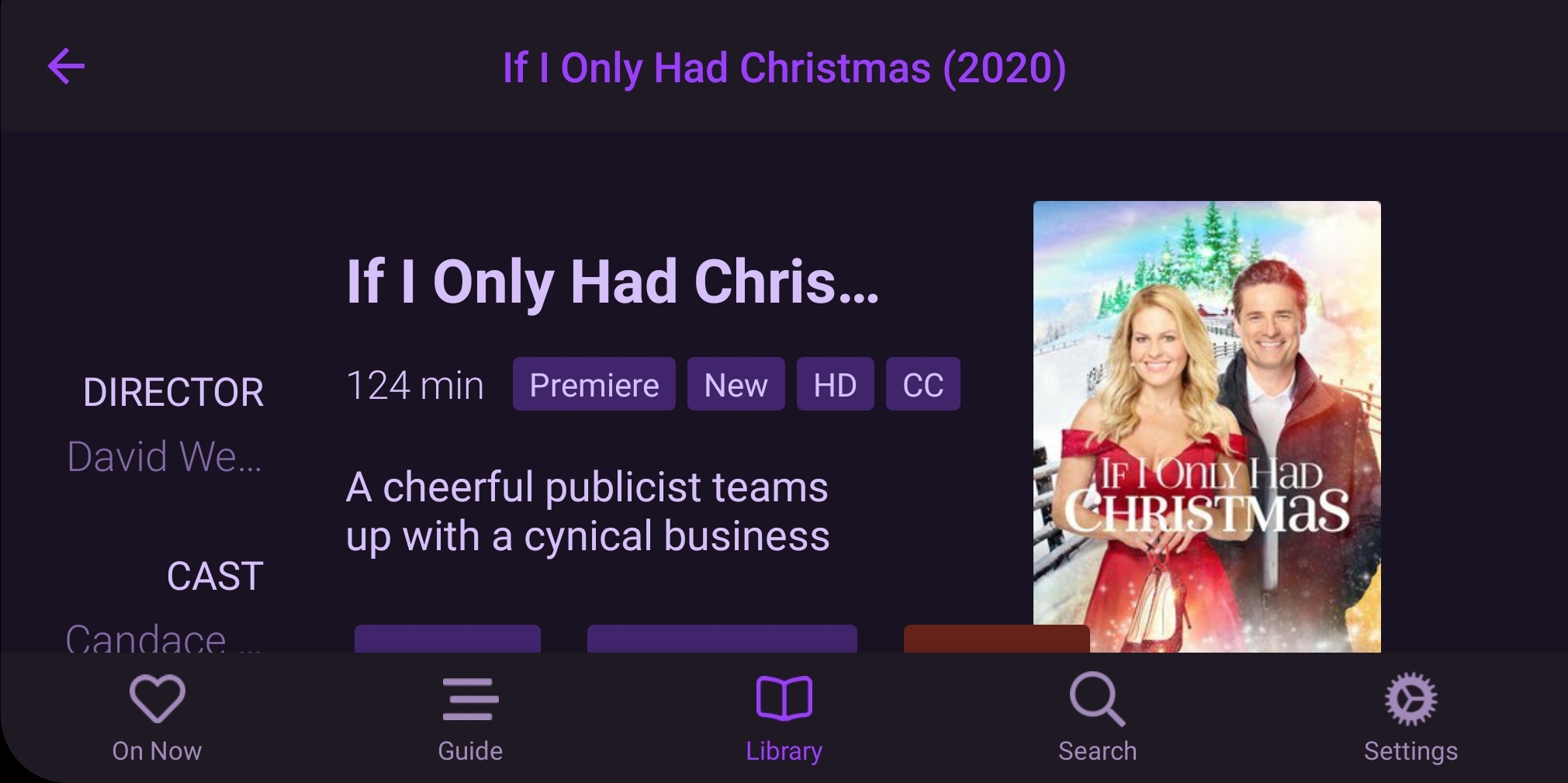Tap the Settings gear icon

1411,699
